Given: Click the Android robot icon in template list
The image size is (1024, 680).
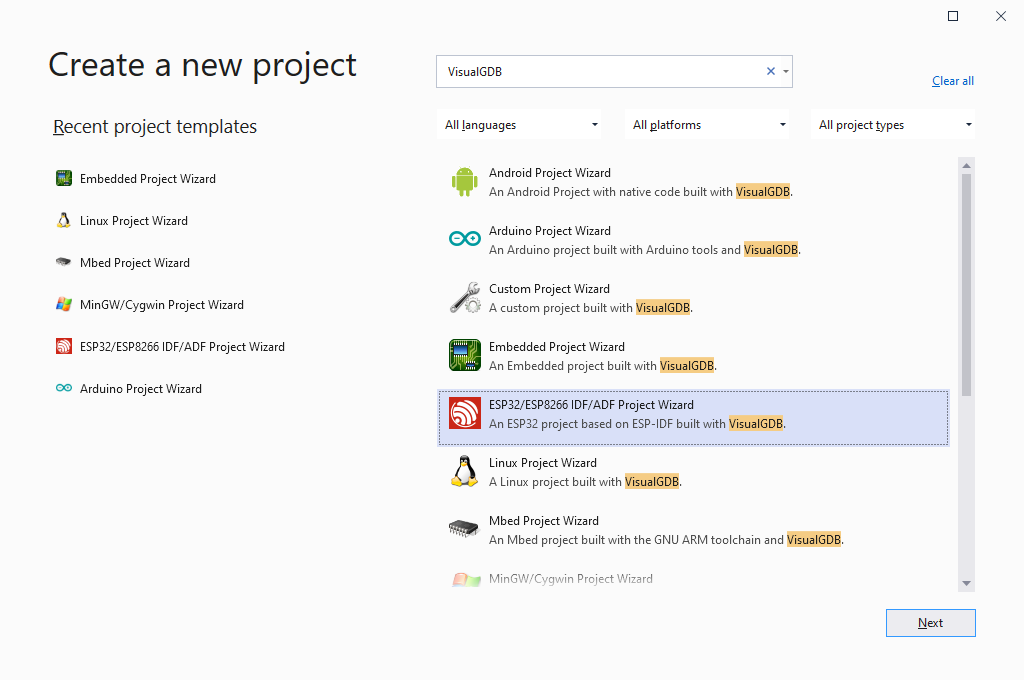Looking at the screenshot, I should pos(464,181).
